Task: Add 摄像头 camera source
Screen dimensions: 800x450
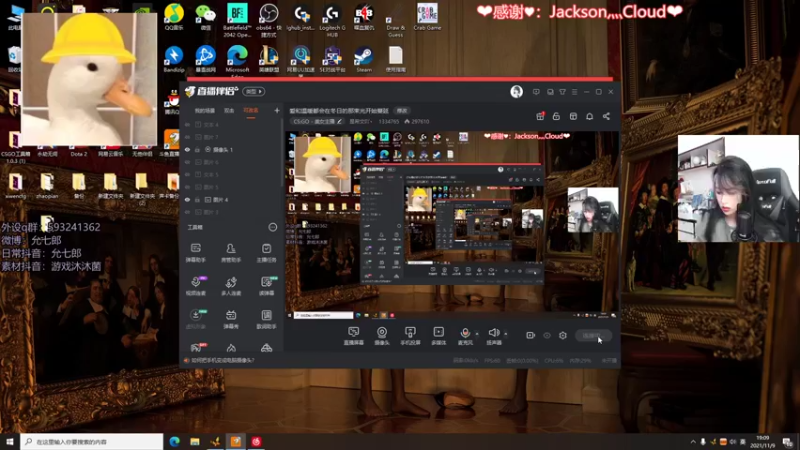Action: click(x=382, y=336)
